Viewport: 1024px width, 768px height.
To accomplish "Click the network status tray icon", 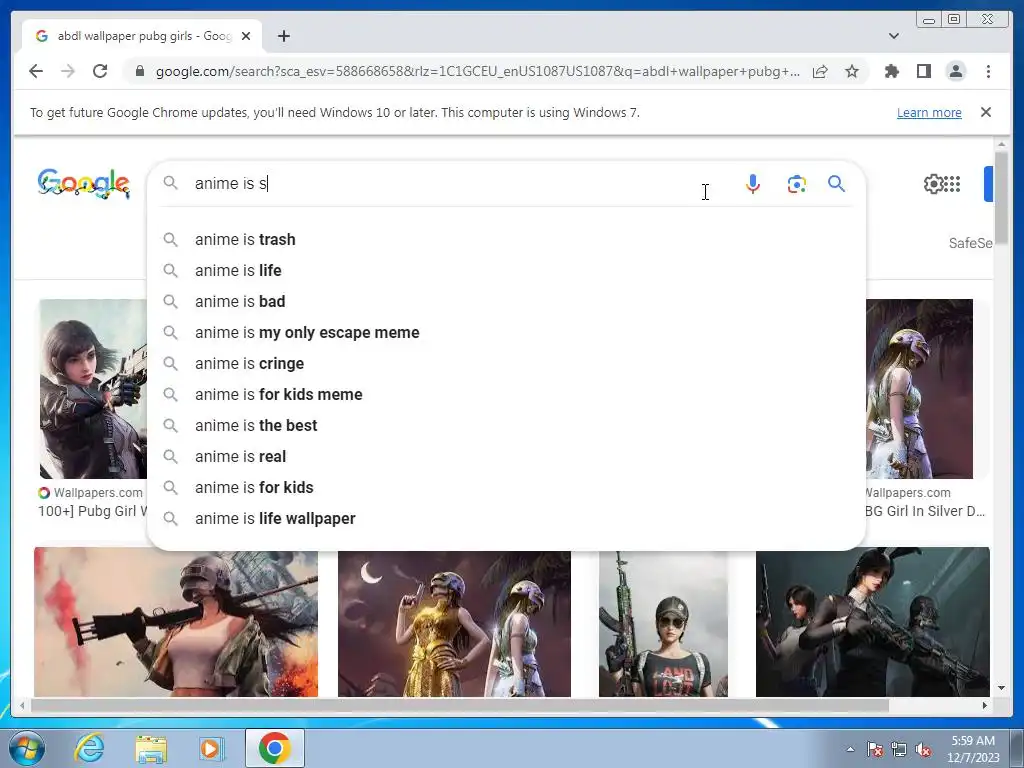I will coord(899,749).
